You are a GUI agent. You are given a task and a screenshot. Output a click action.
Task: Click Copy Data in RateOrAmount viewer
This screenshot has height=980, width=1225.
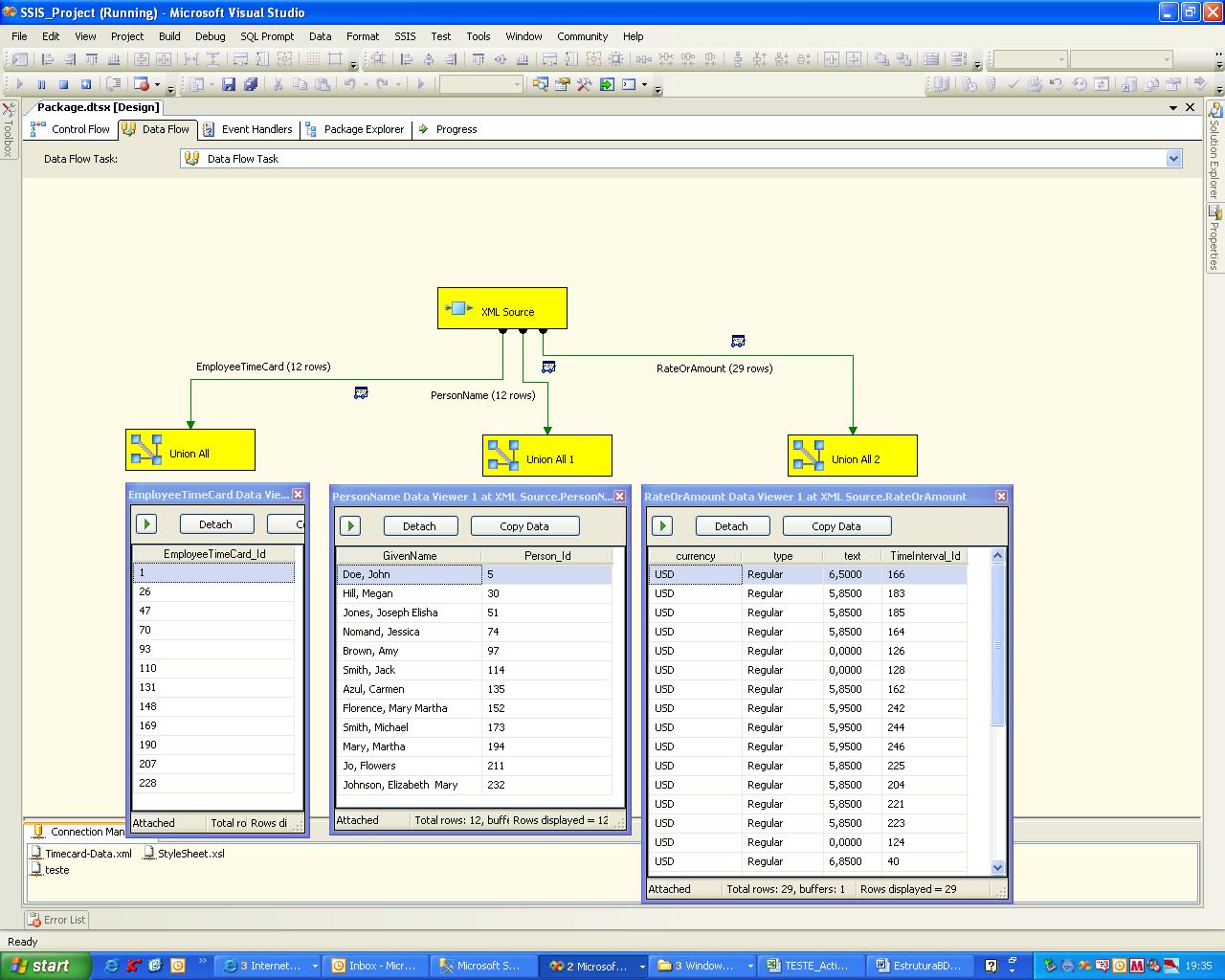tap(835, 526)
